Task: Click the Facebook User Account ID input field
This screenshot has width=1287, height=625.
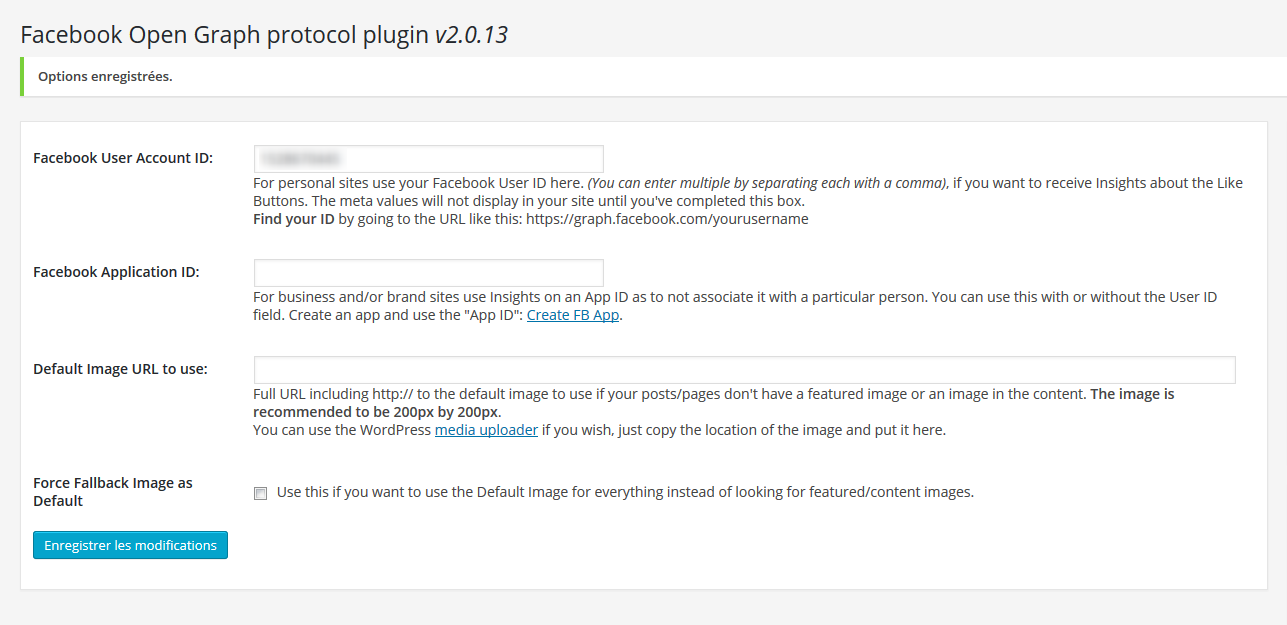Action: coord(428,158)
